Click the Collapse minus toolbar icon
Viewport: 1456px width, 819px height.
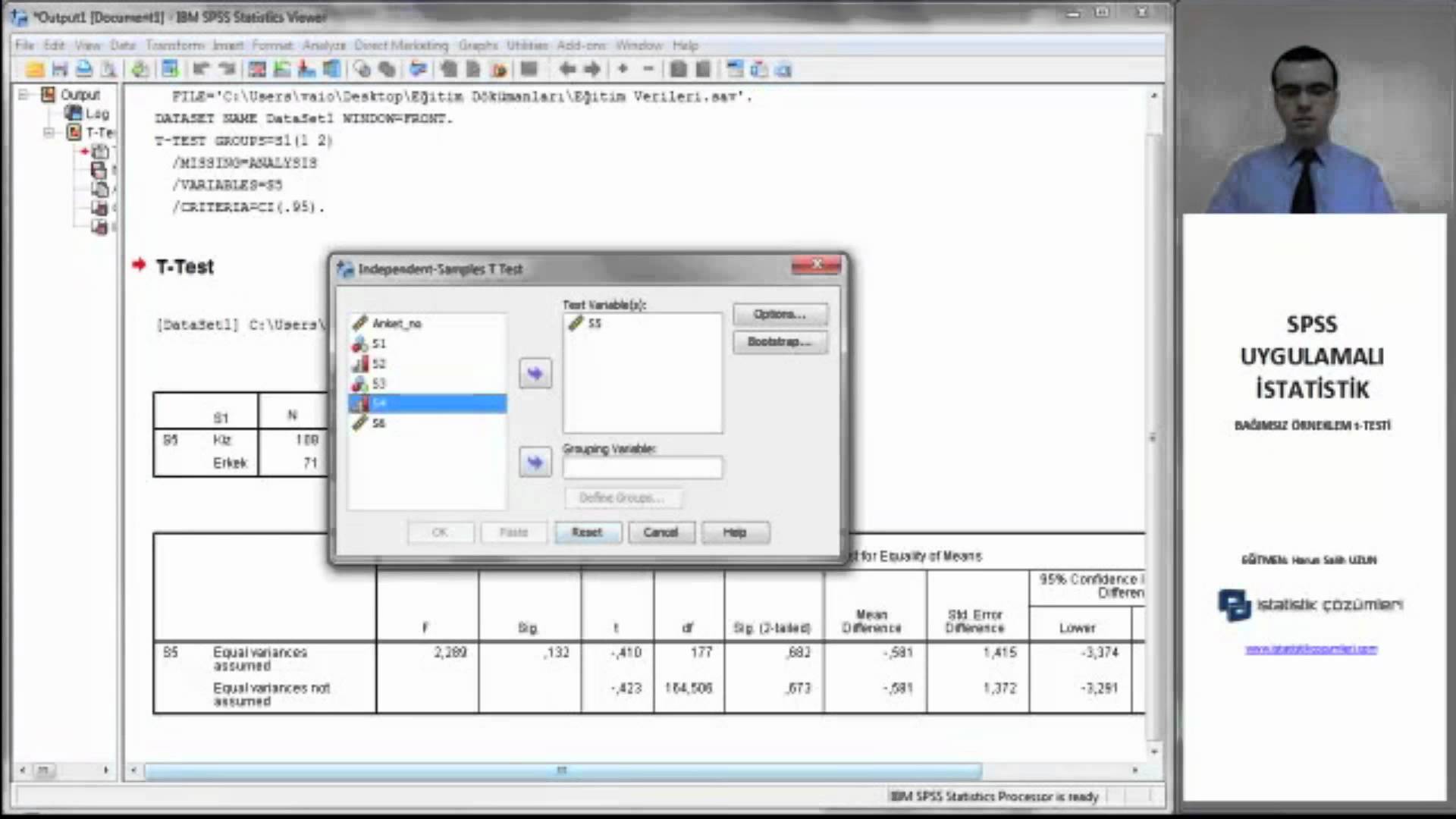pyautogui.click(x=648, y=70)
